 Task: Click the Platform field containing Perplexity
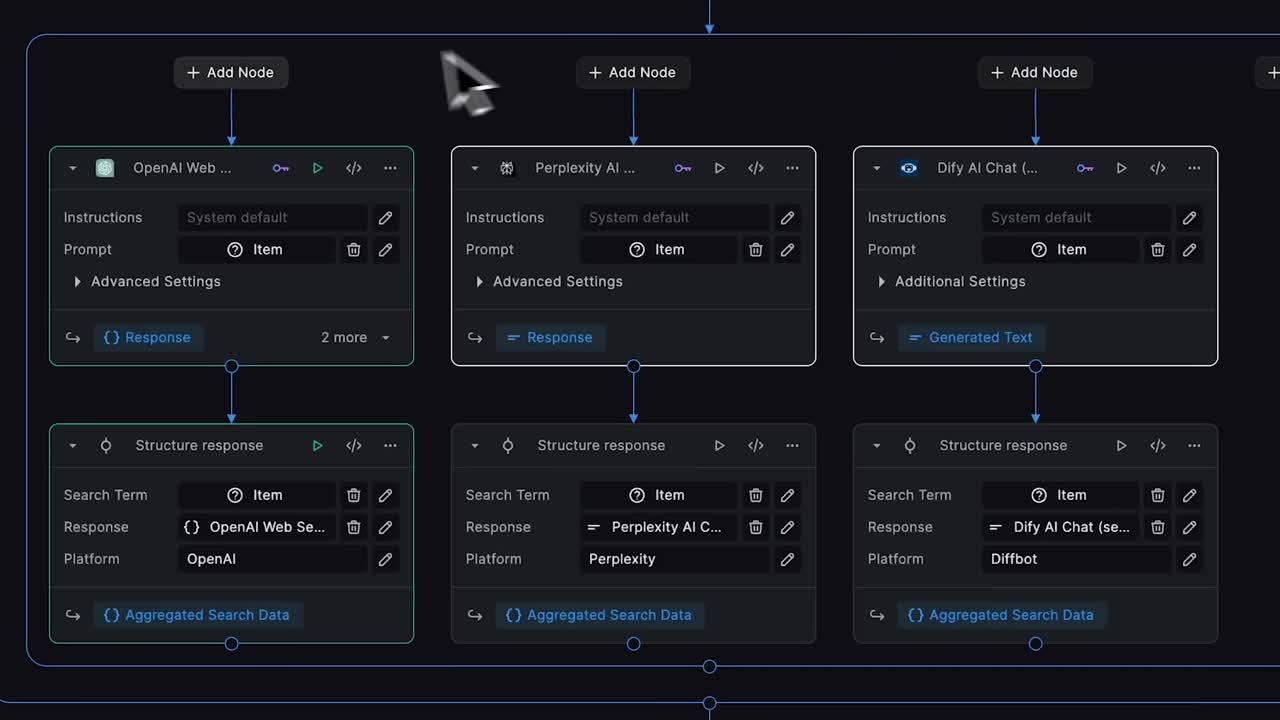pyautogui.click(x=673, y=559)
